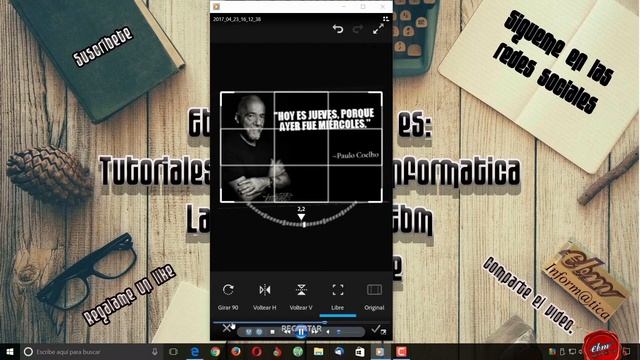Open Microsoft Store from the taskbar
The height and width of the screenshot is (360, 640).
[360, 351]
